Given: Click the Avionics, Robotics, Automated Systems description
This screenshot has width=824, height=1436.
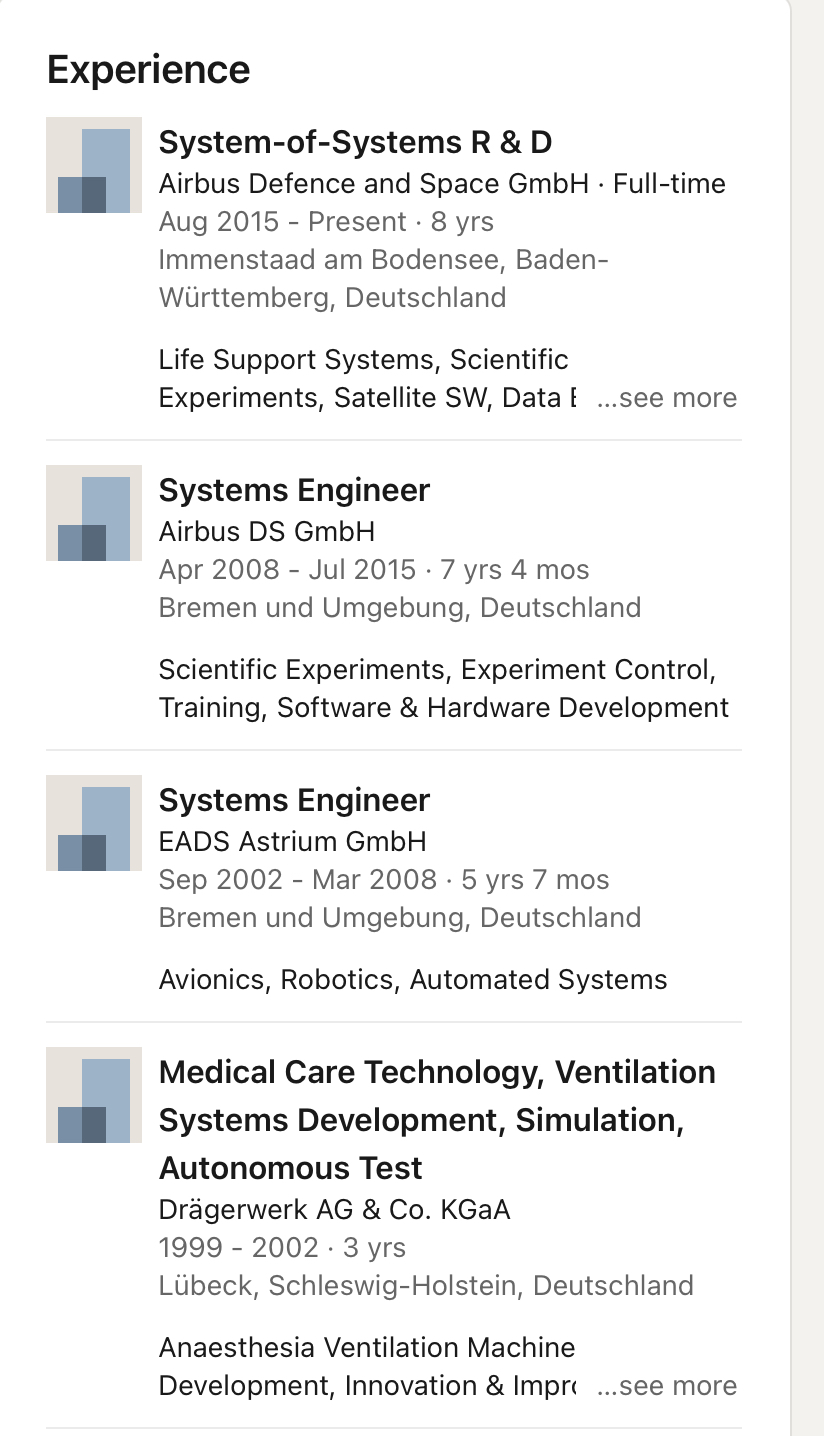Looking at the screenshot, I should pos(412,980).
